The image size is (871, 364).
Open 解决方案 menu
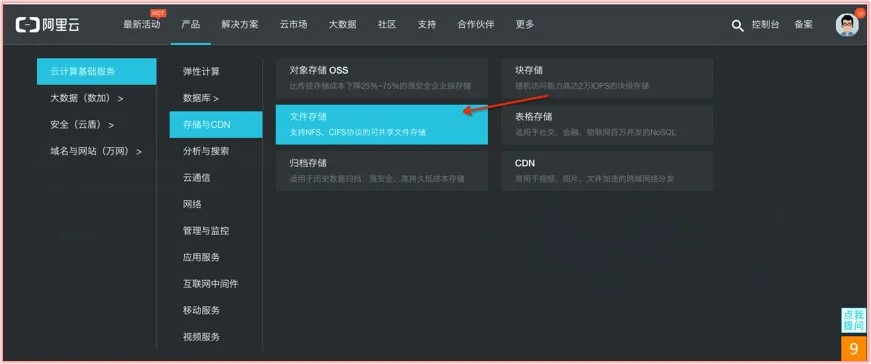(x=239, y=24)
